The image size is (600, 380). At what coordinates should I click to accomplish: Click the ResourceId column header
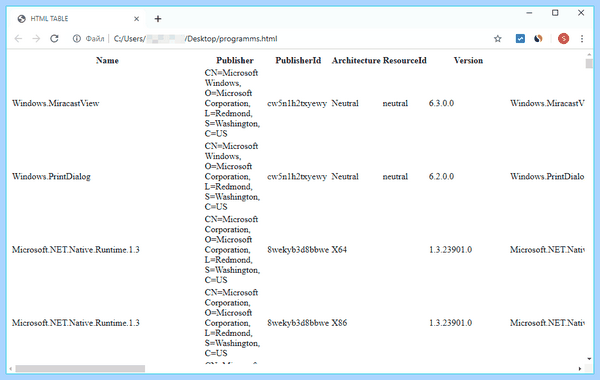click(x=404, y=60)
